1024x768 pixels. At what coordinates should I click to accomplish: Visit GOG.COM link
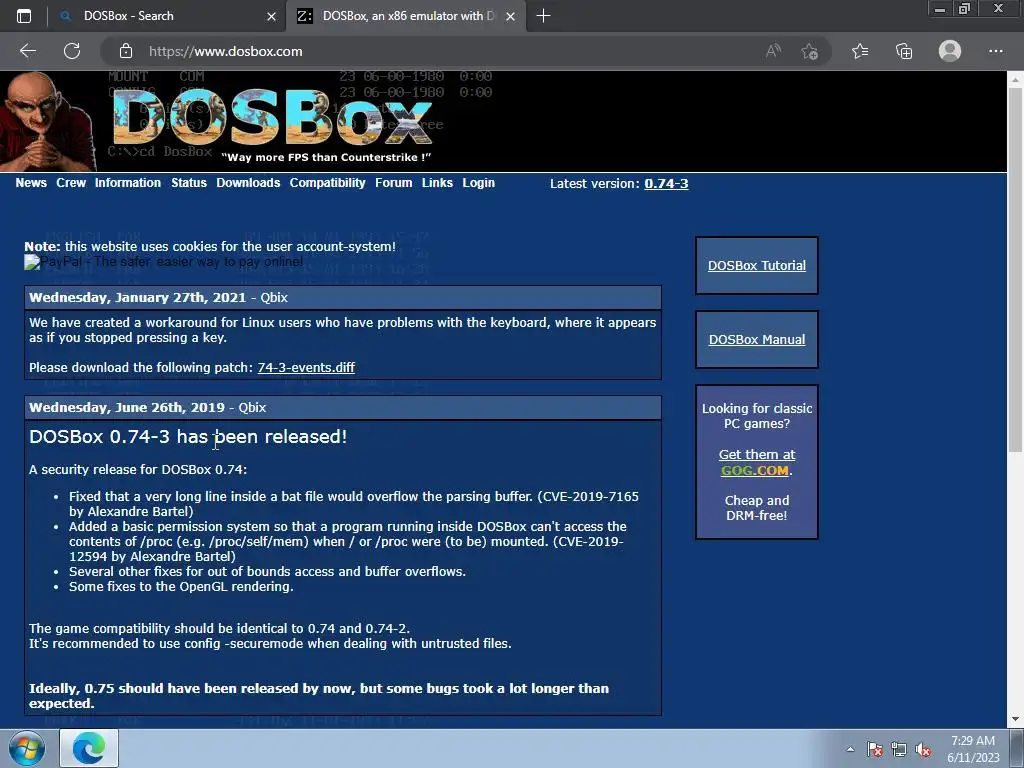(x=754, y=470)
